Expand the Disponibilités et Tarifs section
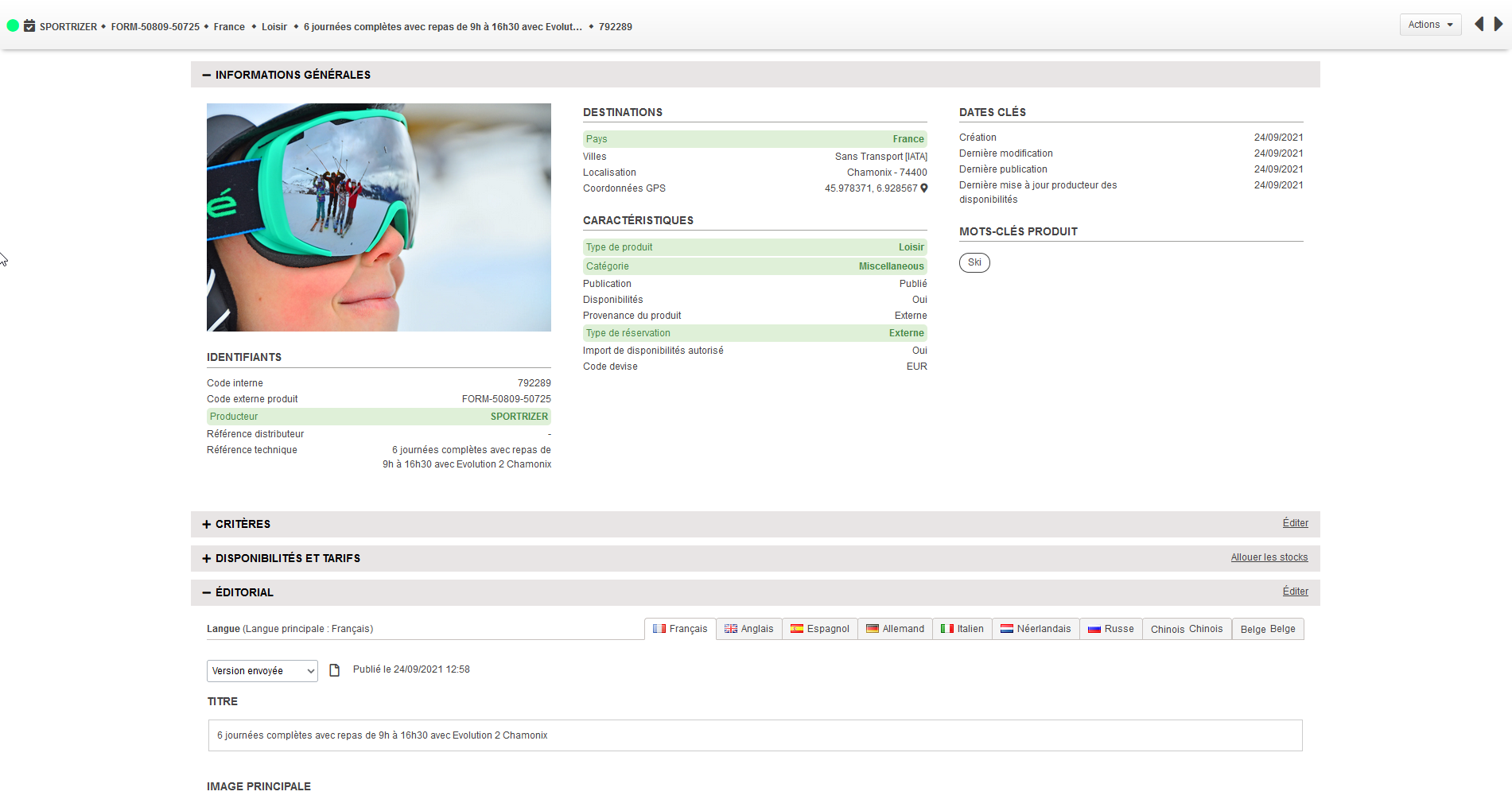The height and width of the screenshot is (803, 1512). click(207, 558)
